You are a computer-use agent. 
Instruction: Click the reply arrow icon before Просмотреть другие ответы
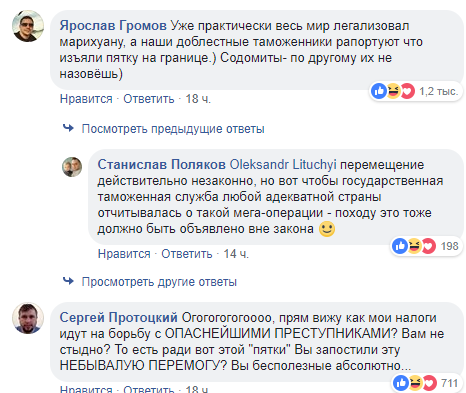68,281
